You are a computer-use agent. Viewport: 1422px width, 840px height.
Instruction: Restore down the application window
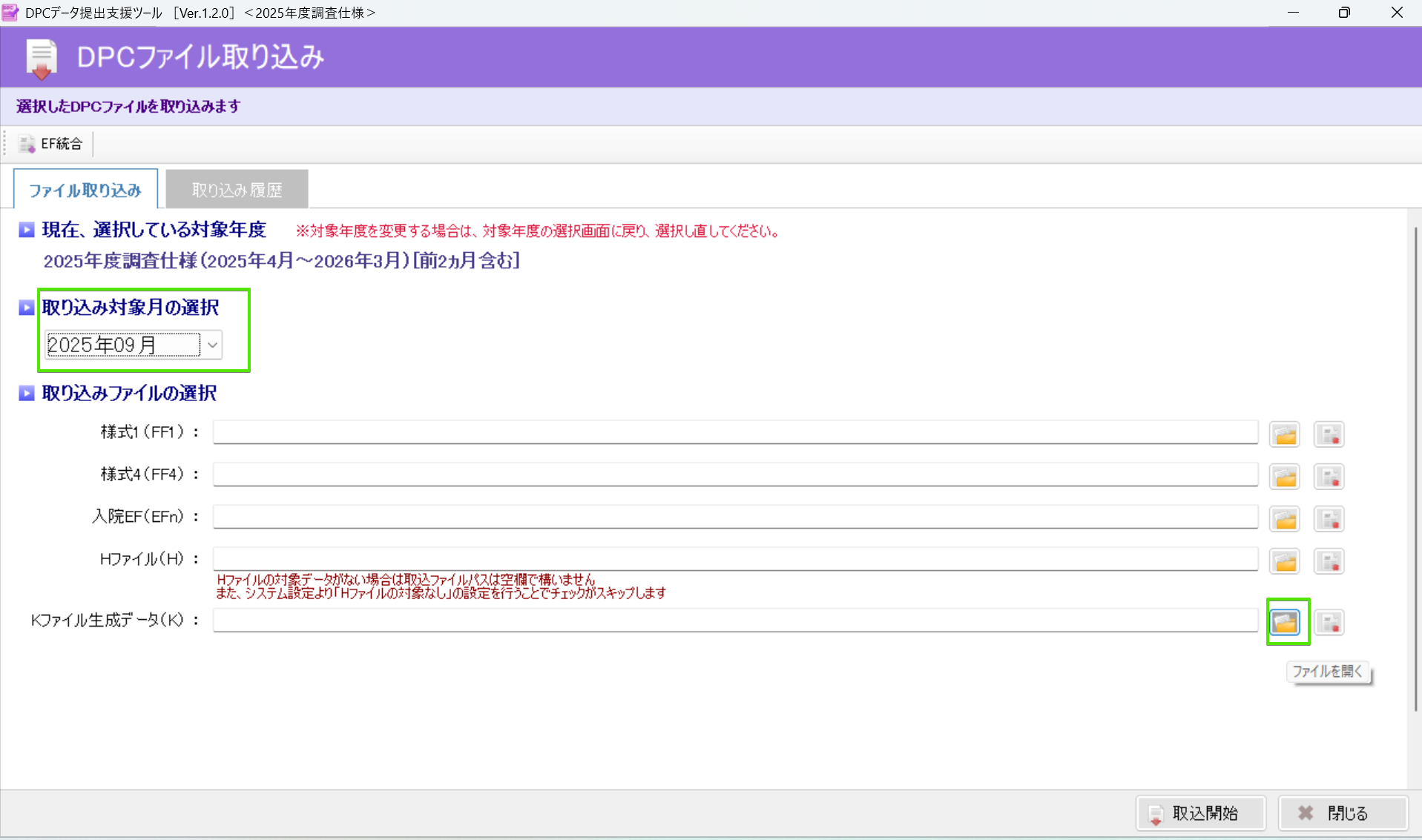point(1344,13)
